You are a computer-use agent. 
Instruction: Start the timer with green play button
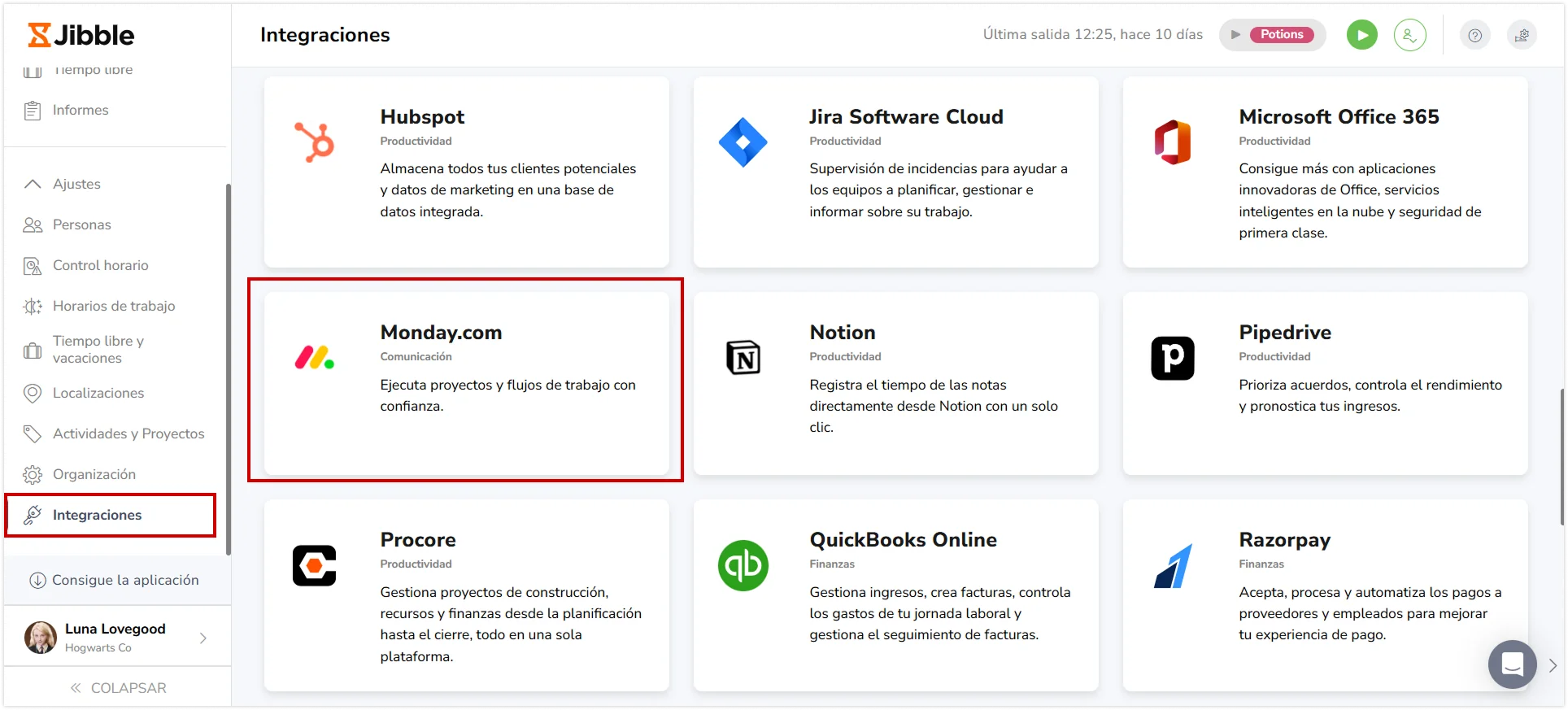click(1362, 35)
